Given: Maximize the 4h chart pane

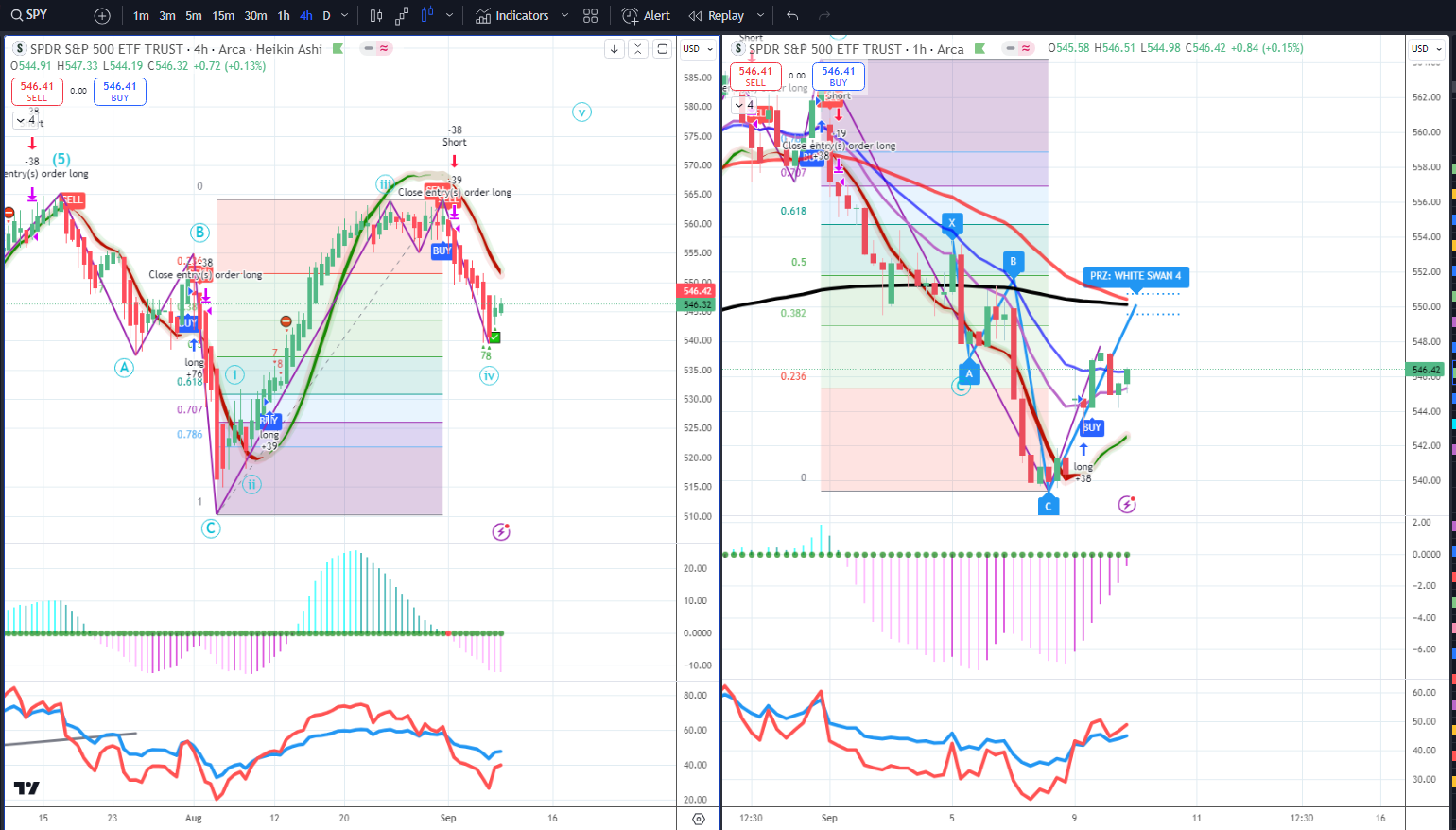Looking at the screenshot, I should tap(663, 49).
